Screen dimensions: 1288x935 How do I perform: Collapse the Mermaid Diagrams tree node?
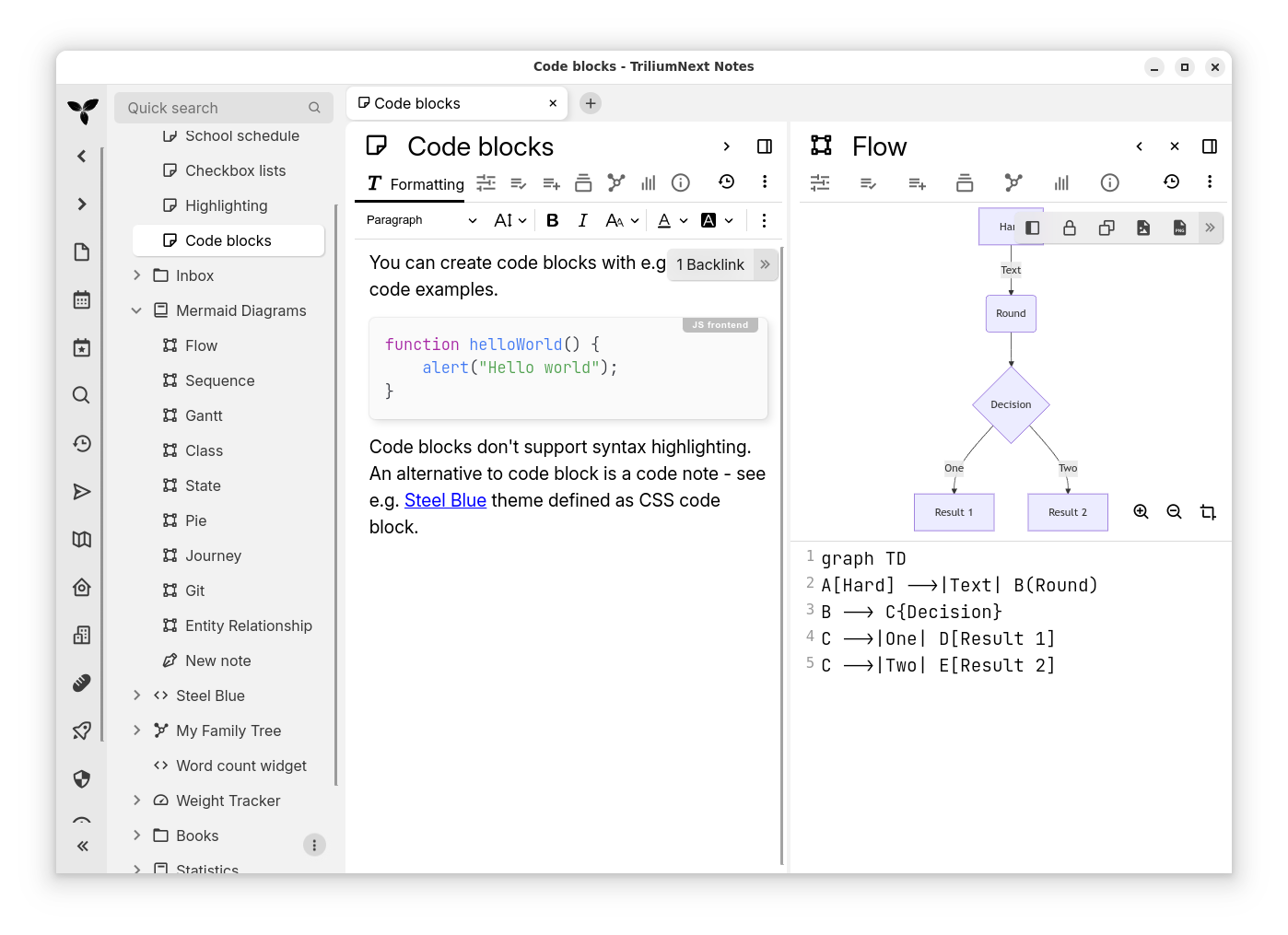click(136, 310)
